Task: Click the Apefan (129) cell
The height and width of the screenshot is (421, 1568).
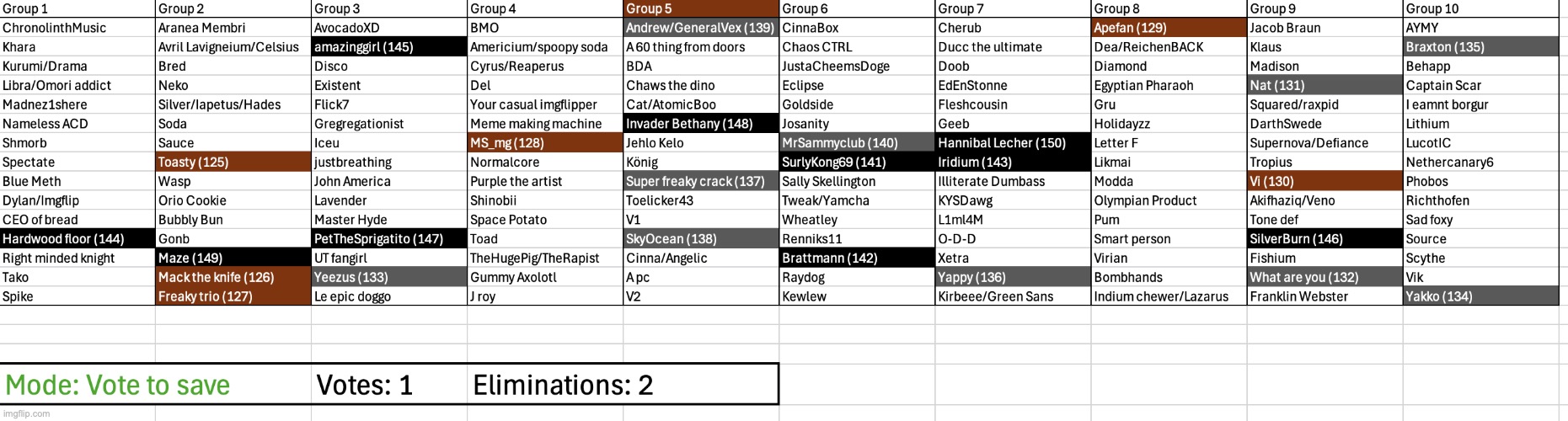Action: click(x=1169, y=28)
